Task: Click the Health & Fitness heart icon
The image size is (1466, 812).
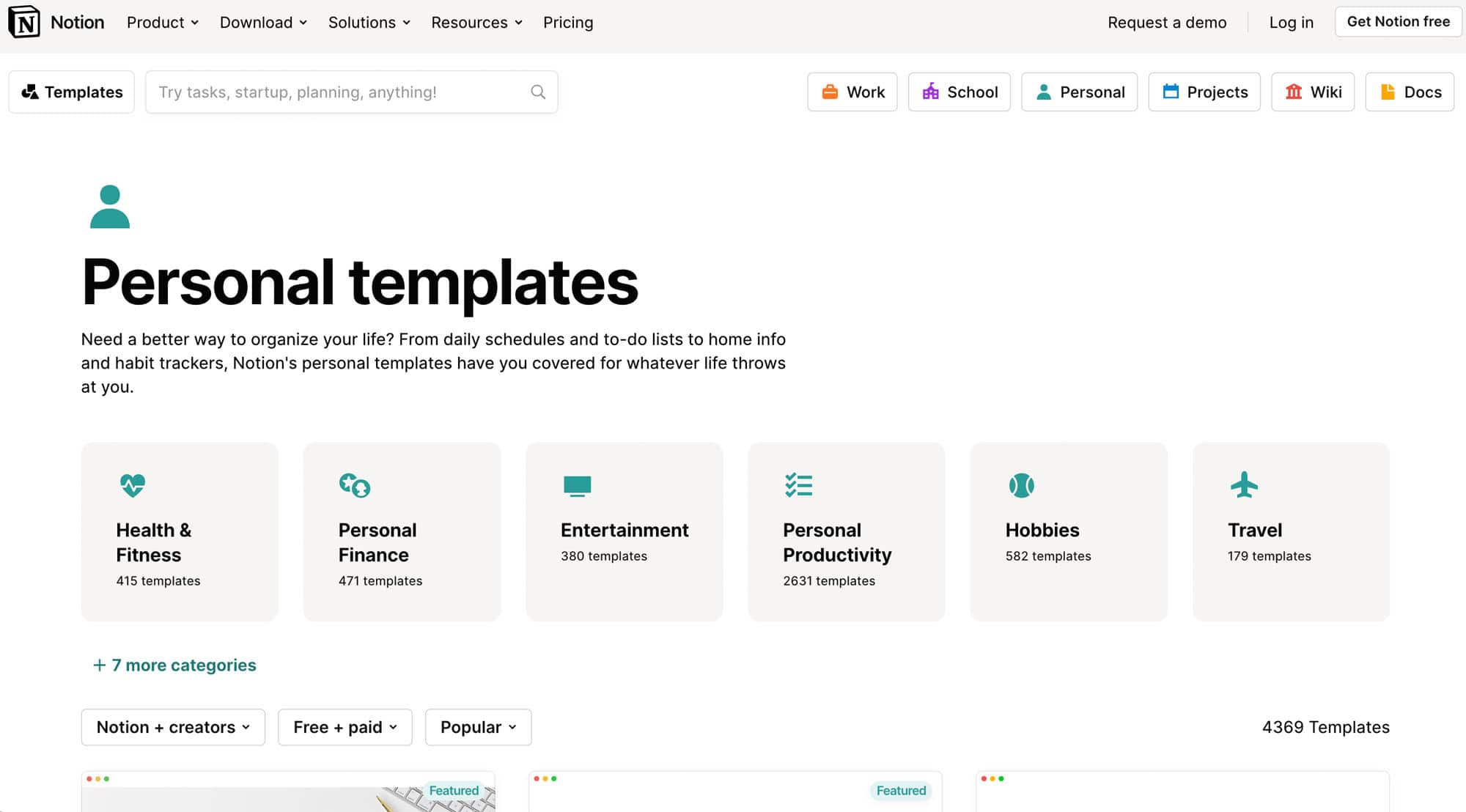Action: point(133,485)
